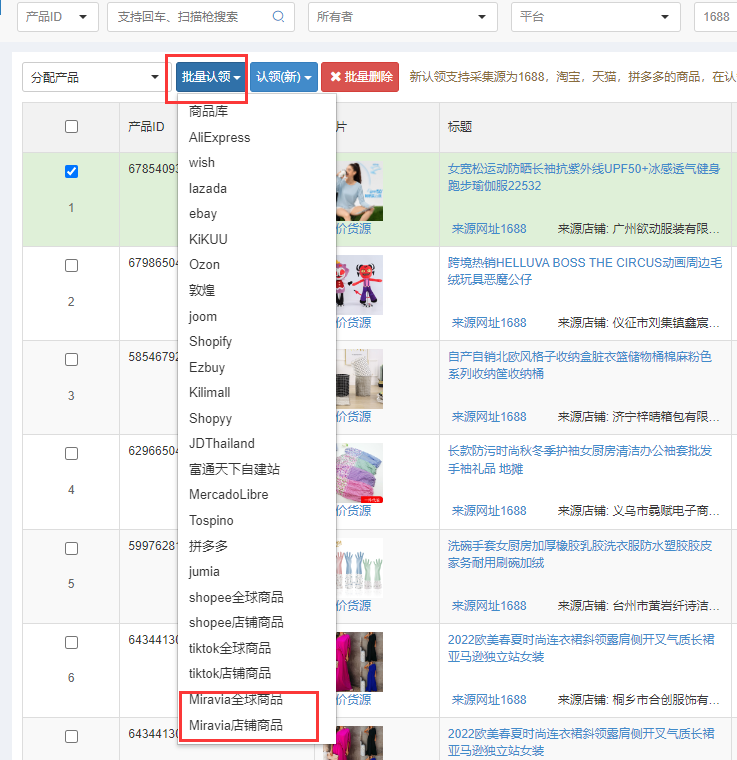
Task: Select Shopyy menu option
Action: pyautogui.click(x=210, y=418)
